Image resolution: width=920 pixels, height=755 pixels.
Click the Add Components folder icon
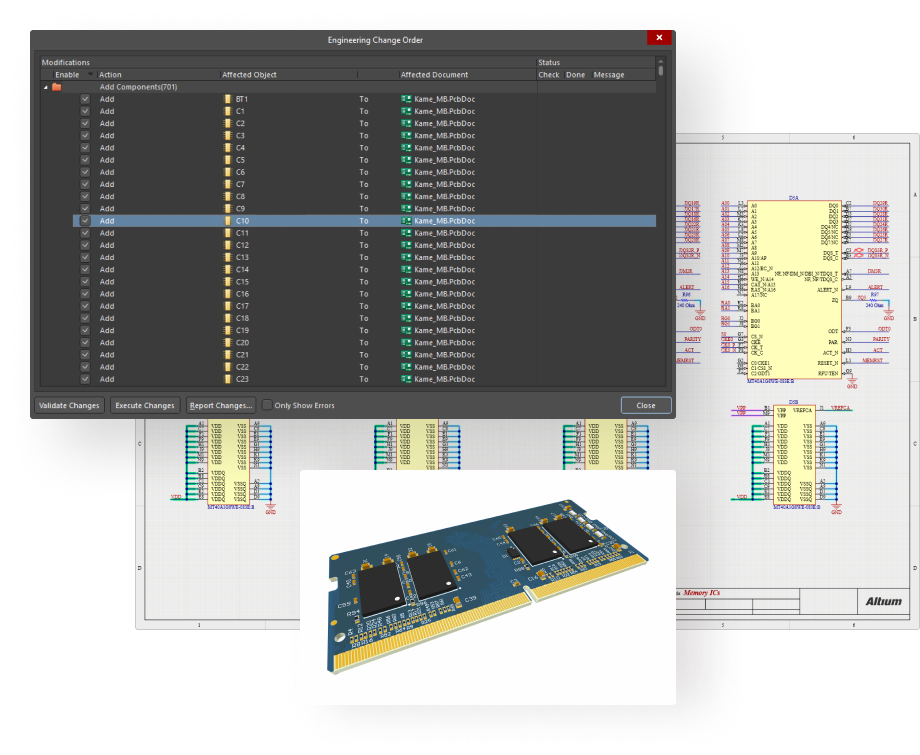[x=57, y=87]
